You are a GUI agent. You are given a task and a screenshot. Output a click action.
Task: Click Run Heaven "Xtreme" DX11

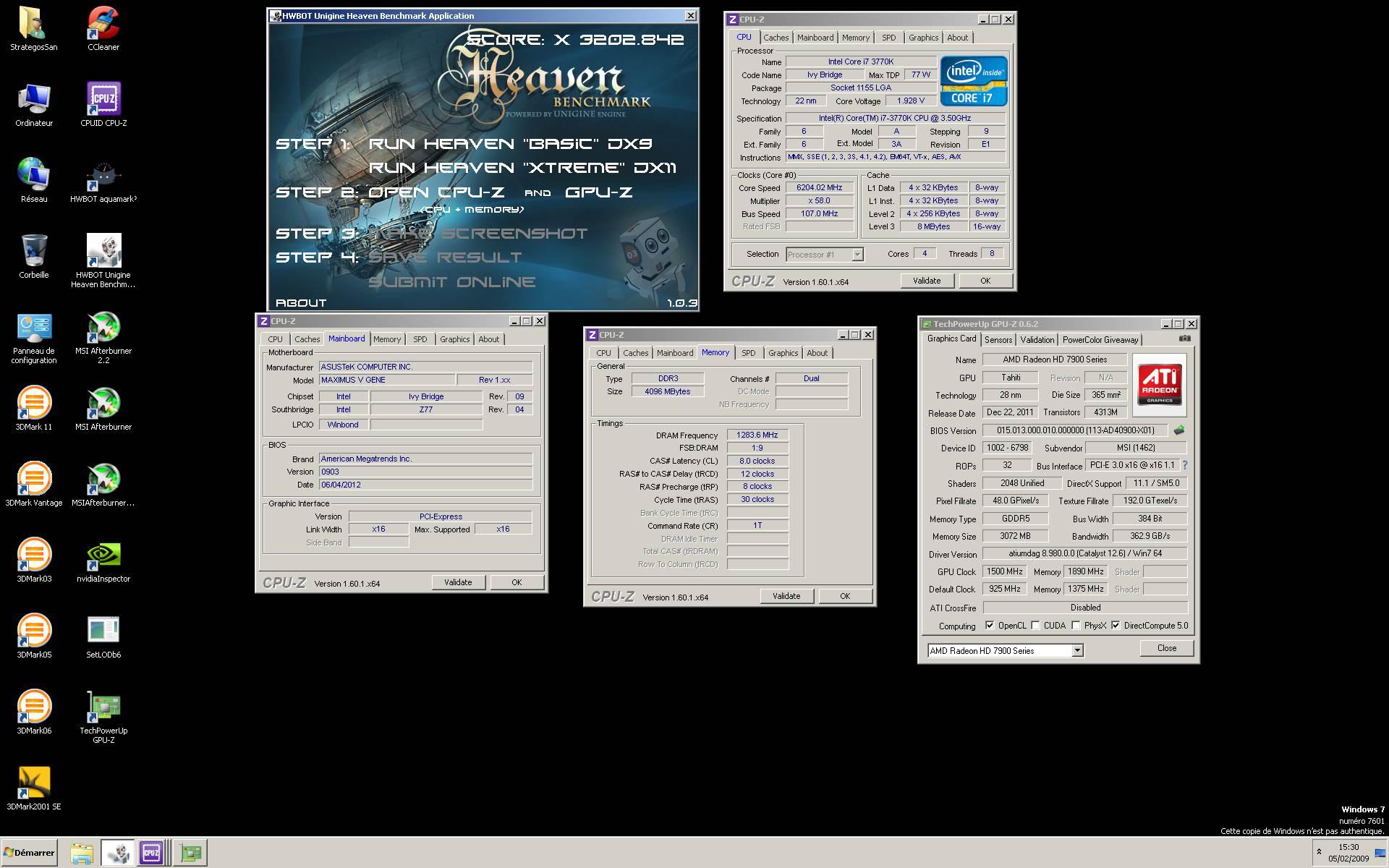pyautogui.click(x=522, y=168)
